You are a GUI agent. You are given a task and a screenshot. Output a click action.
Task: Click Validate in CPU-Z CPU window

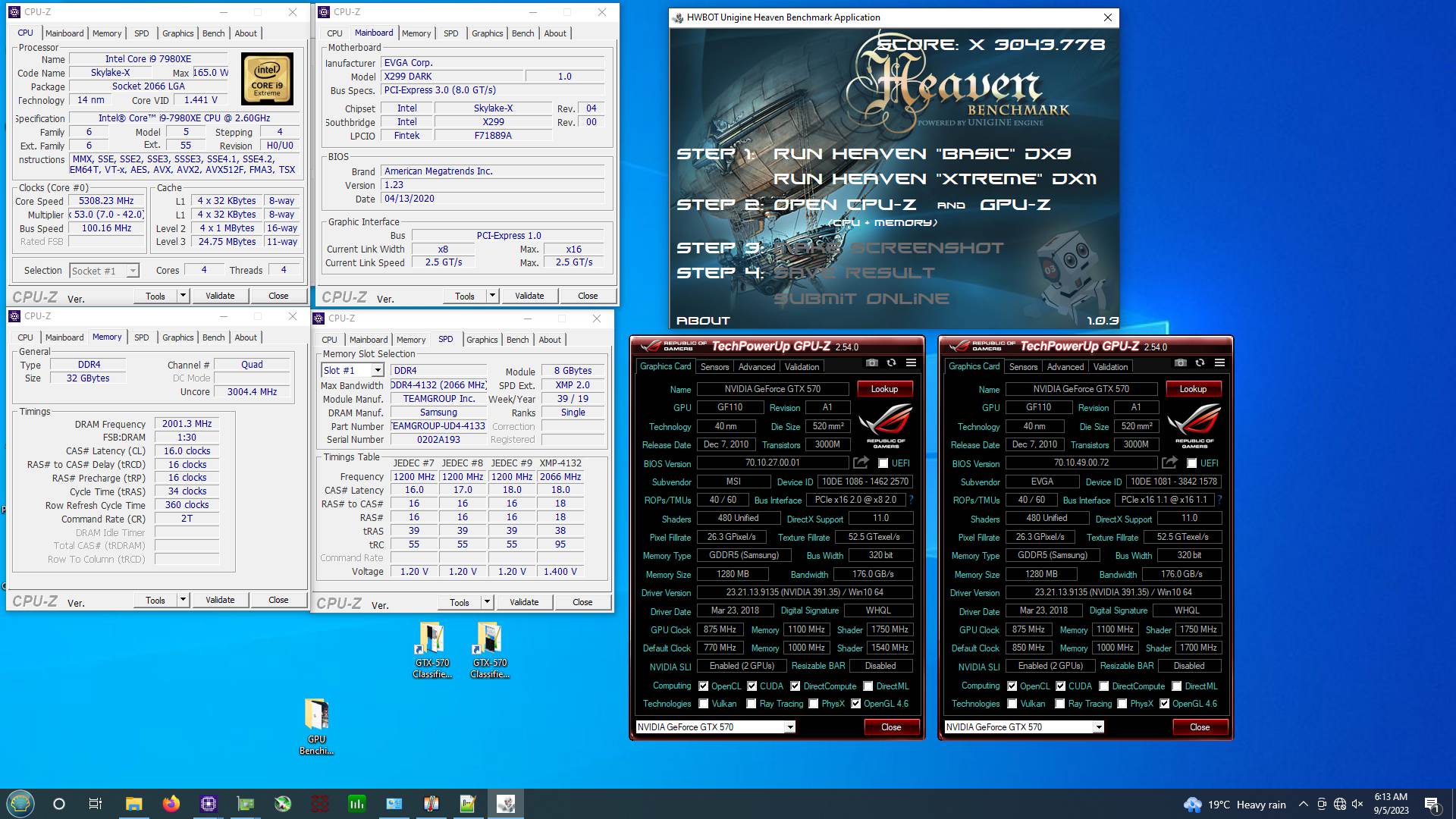point(220,296)
